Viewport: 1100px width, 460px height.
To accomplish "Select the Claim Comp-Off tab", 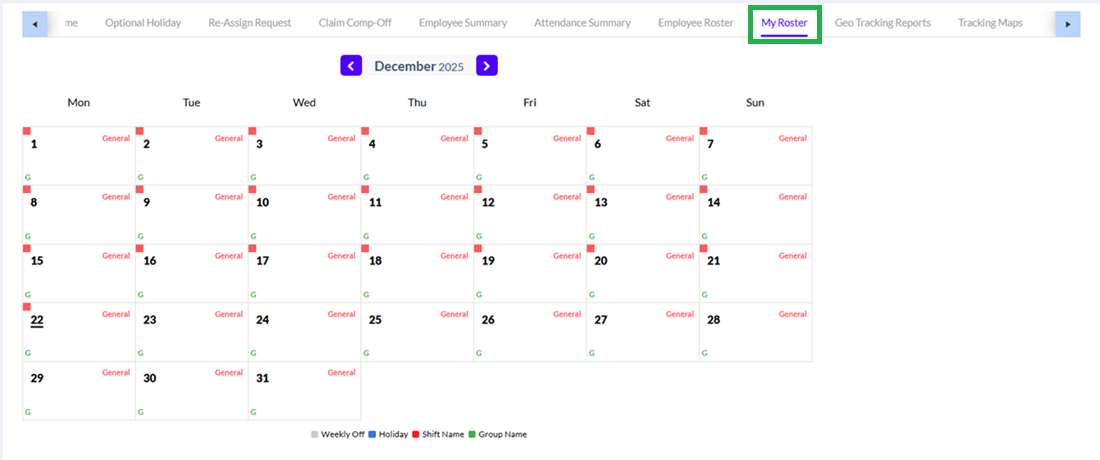I will [356, 23].
